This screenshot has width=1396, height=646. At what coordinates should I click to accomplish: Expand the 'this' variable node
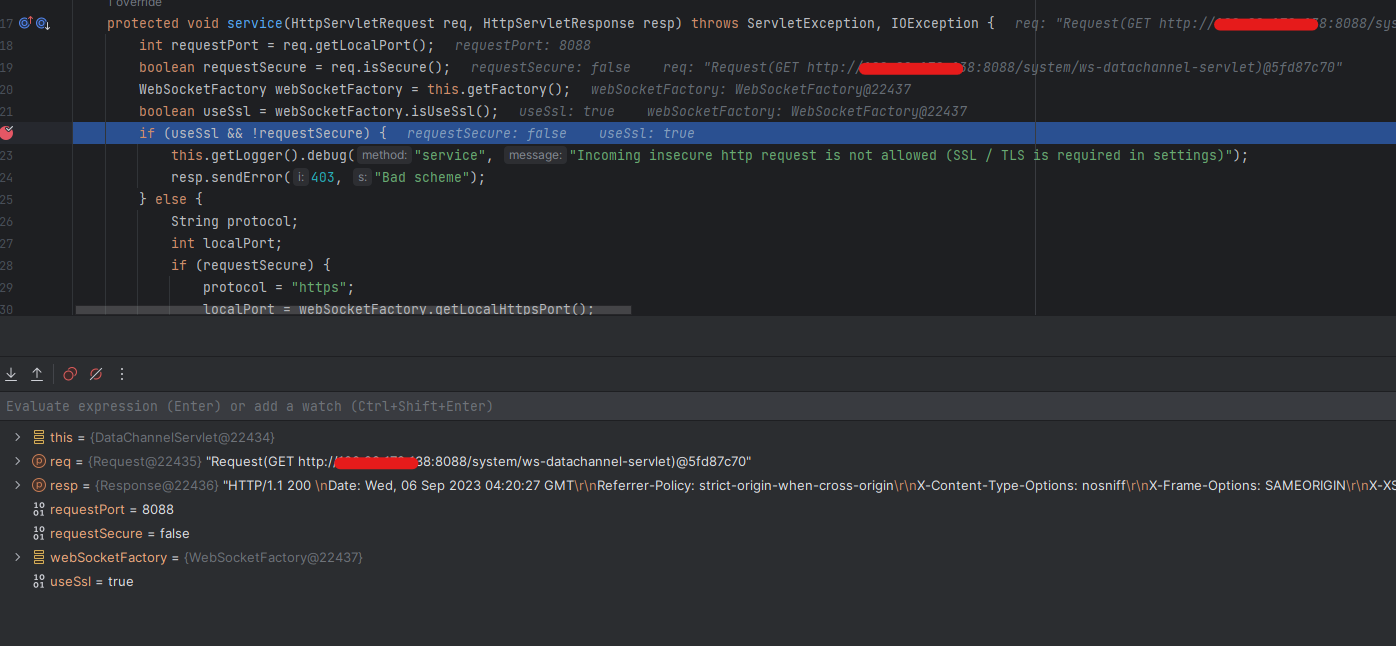(x=17, y=437)
